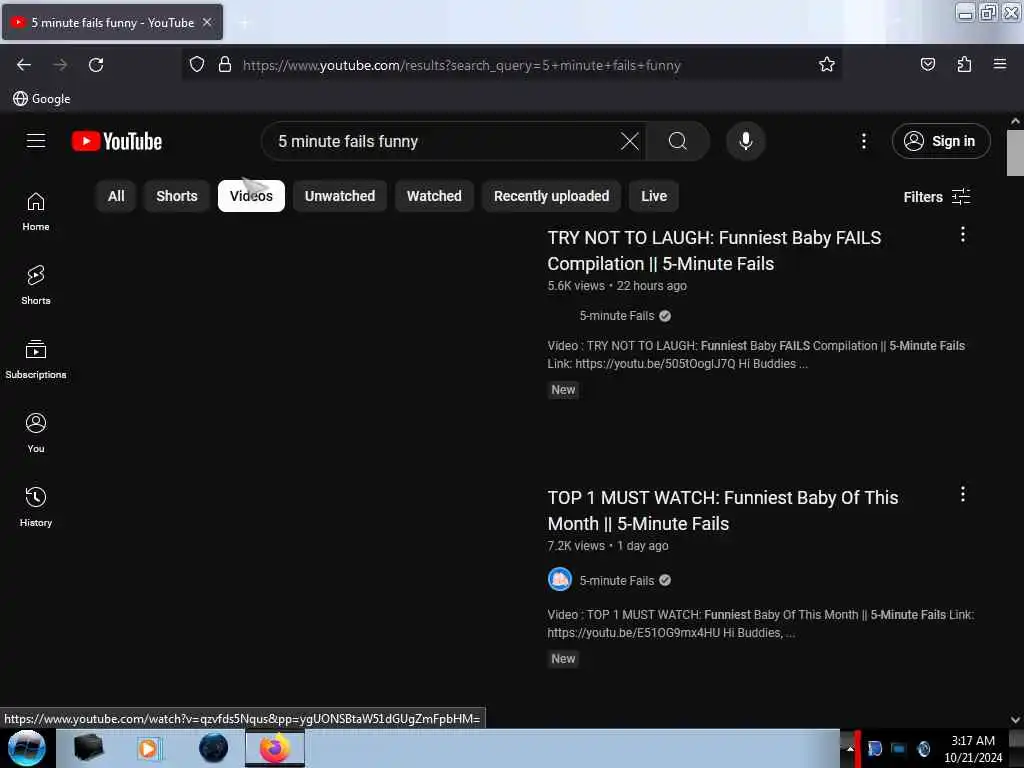Viewport: 1024px width, 768px height.
Task: Open options menu for TOP 1 MUST WATCH video
Action: (x=963, y=494)
